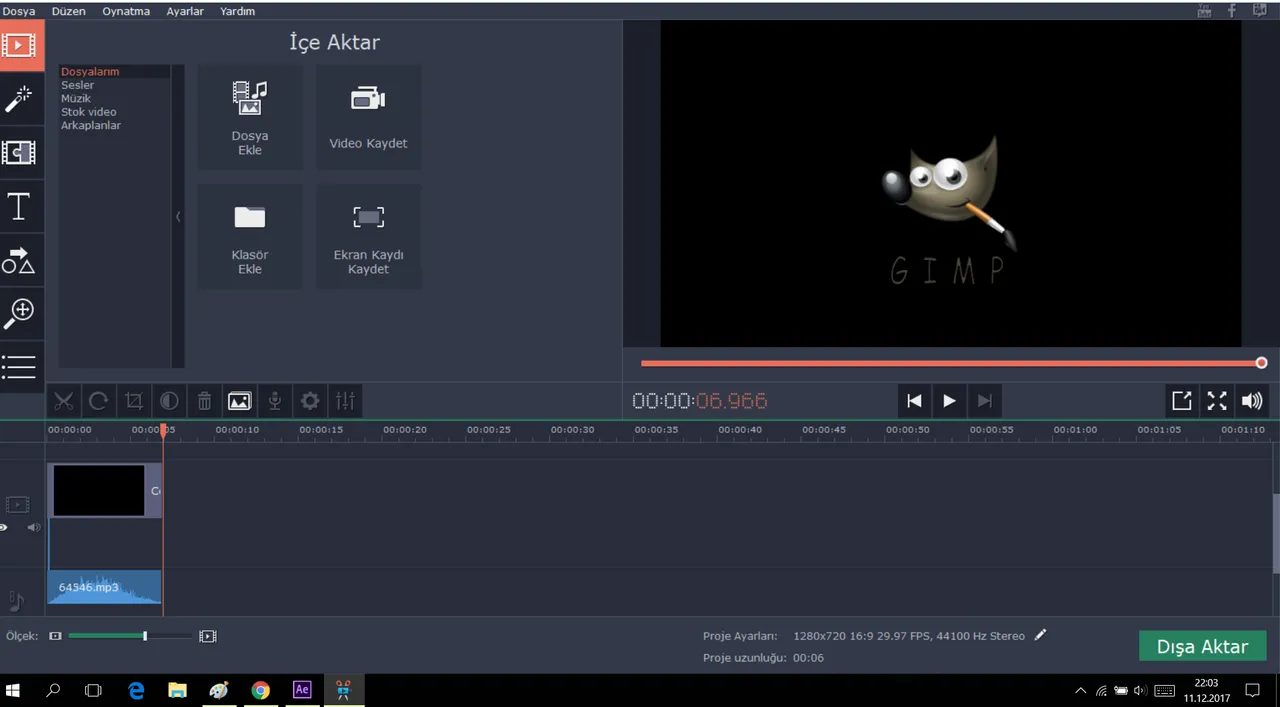
Task: Click the trash Delete clip icon
Action: click(204, 401)
